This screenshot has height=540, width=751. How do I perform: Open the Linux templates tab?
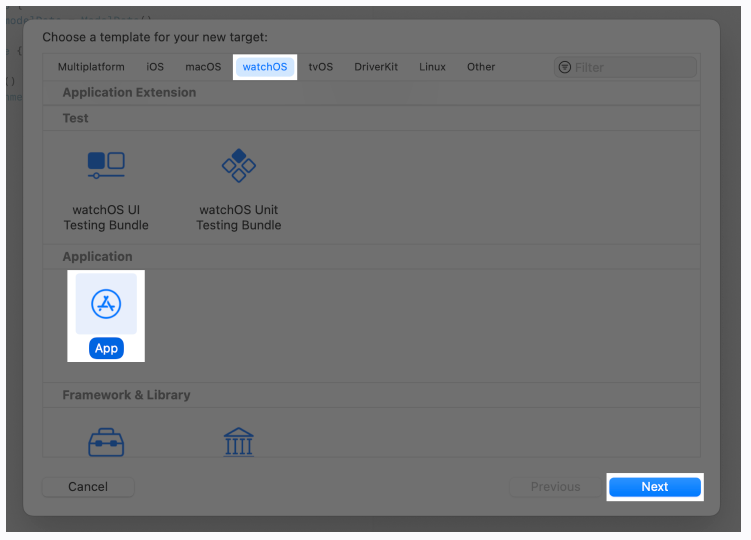(x=432, y=67)
